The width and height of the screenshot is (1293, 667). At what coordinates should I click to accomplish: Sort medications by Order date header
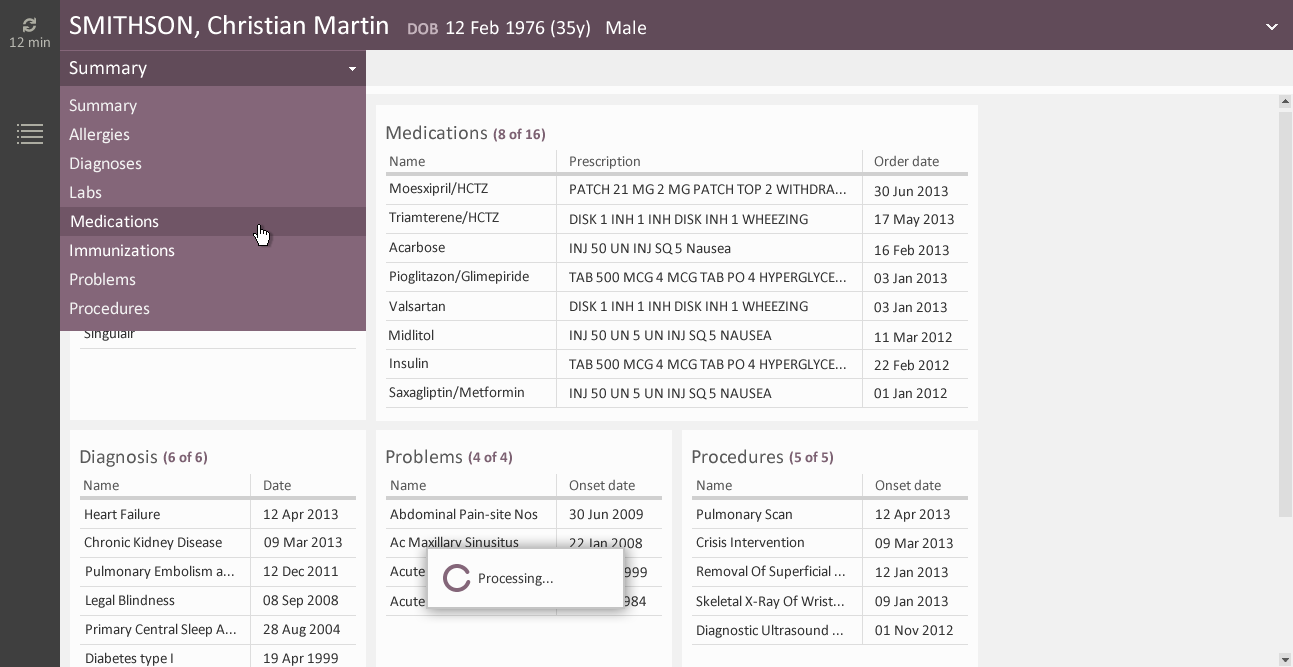(906, 161)
